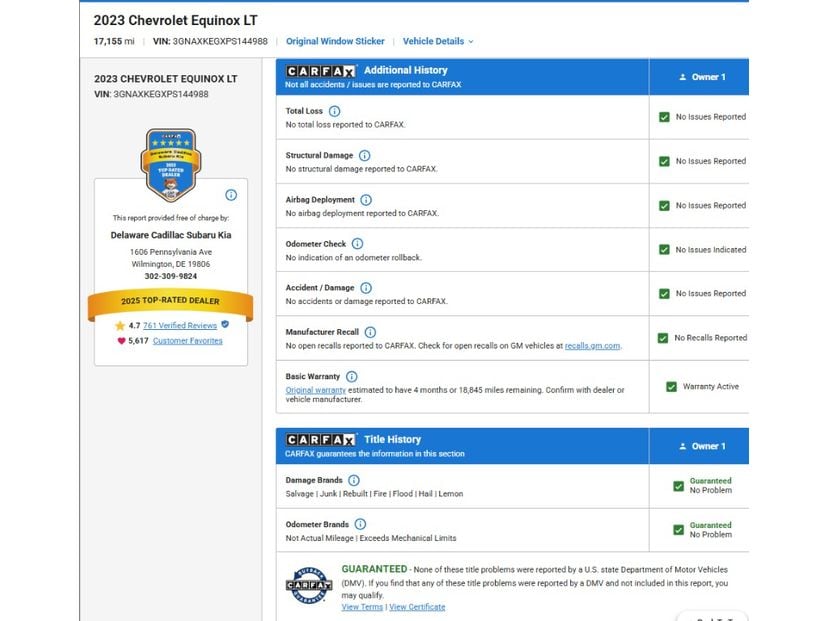Click the 2023 Chevrolet Equinox LT page title

pyautogui.click(x=175, y=21)
